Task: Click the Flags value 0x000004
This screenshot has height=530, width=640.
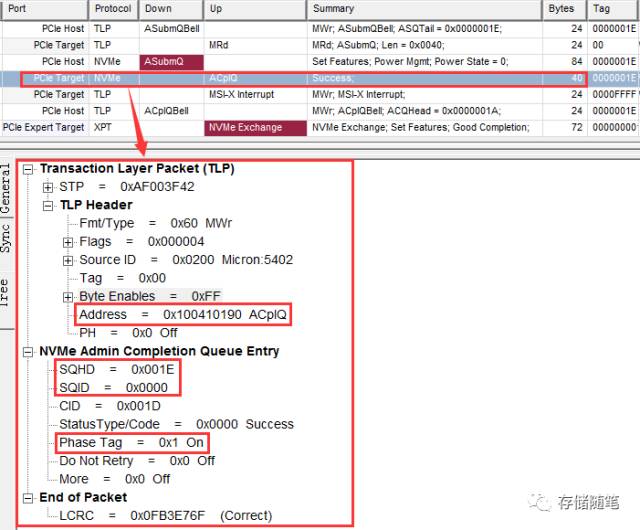Action: tap(176, 242)
